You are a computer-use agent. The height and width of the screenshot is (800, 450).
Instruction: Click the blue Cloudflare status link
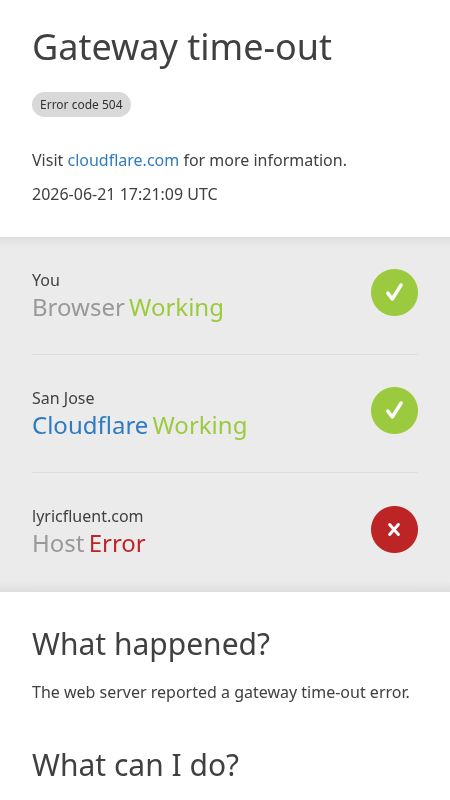coord(90,426)
